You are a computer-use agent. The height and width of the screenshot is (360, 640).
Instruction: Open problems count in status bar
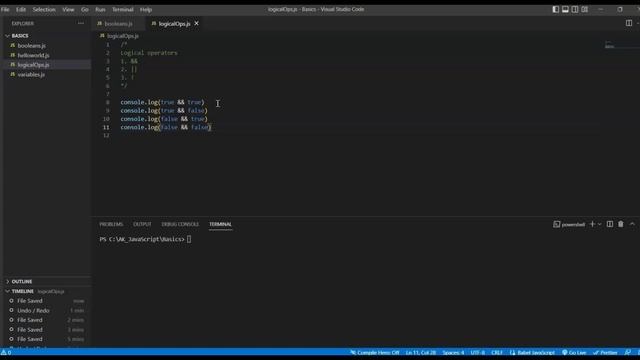[x=6, y=353]
